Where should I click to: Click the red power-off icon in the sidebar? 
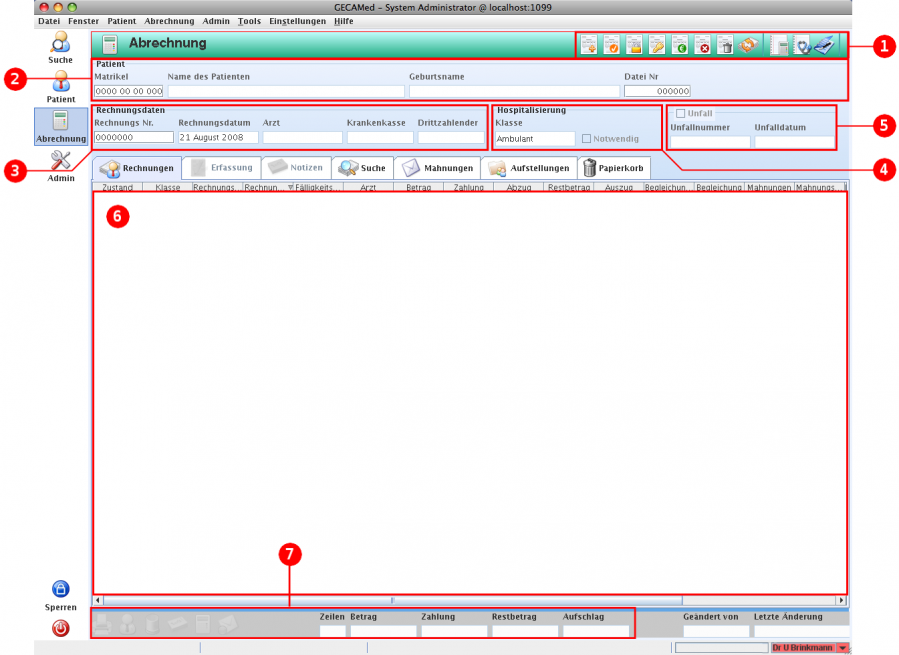pyautogui.click(x=60, y=627)
